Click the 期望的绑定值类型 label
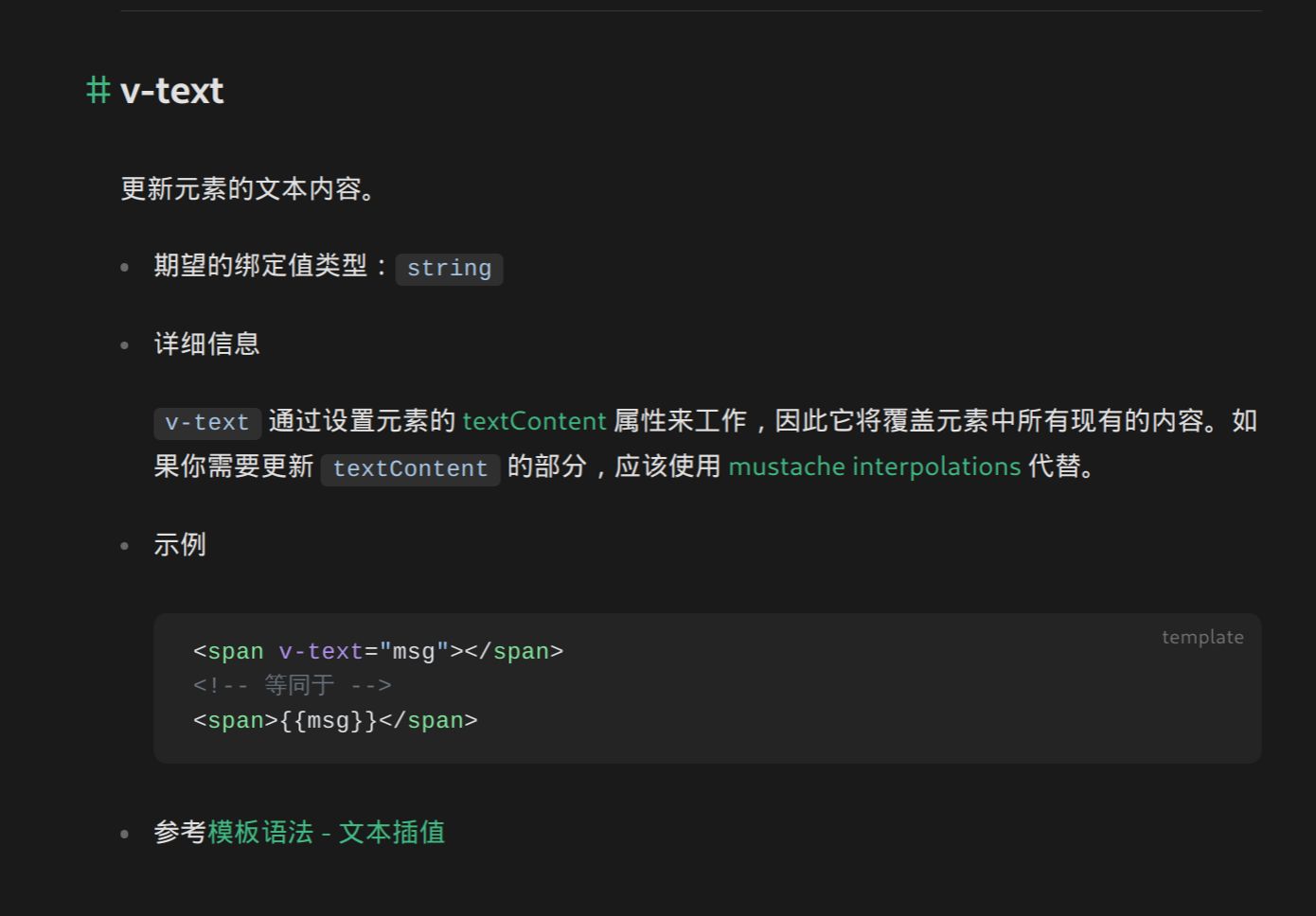Screen dimensions: 1316x916 [x=260, y=266]
